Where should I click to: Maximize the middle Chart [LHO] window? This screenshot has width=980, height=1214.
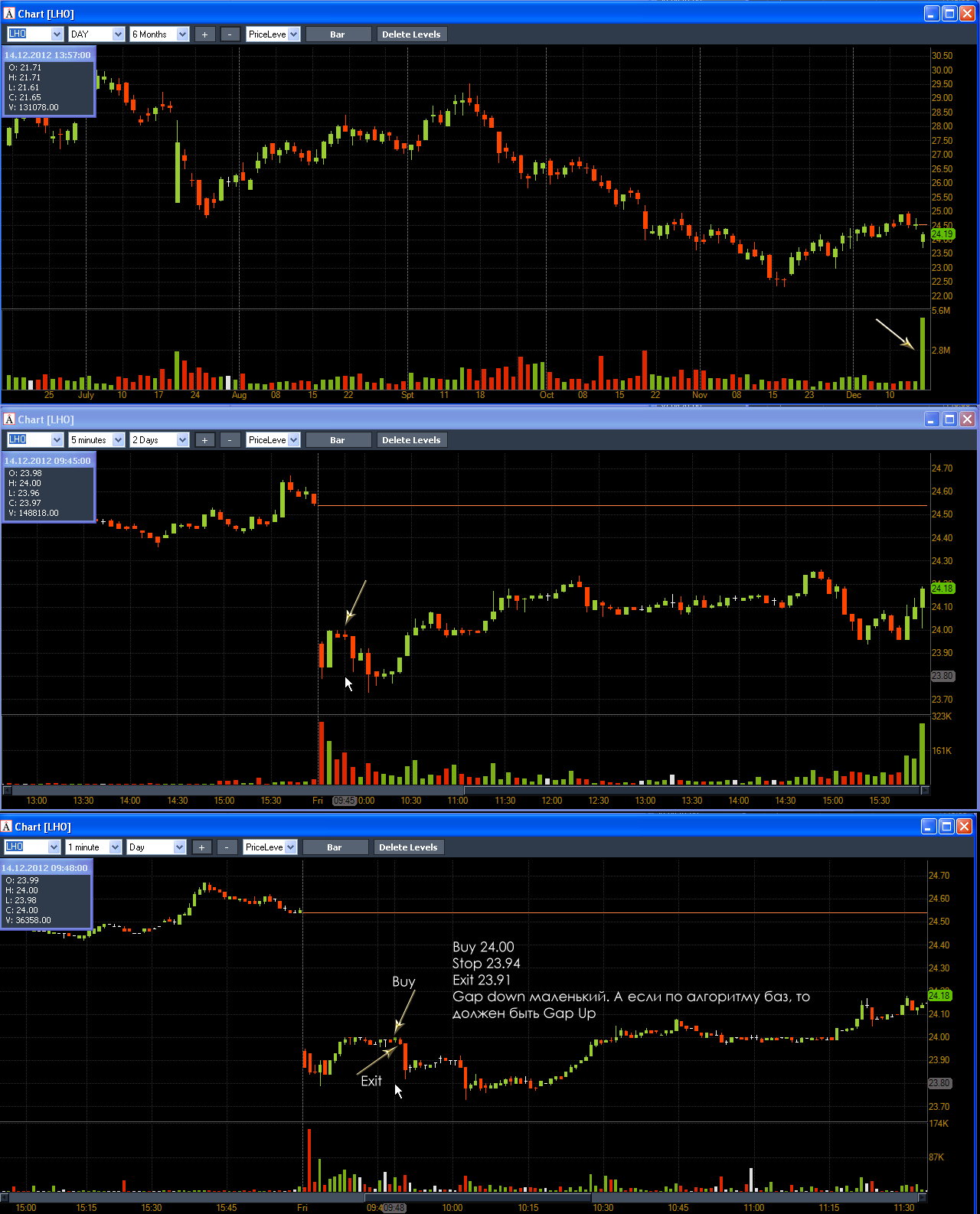coord(949,419)
